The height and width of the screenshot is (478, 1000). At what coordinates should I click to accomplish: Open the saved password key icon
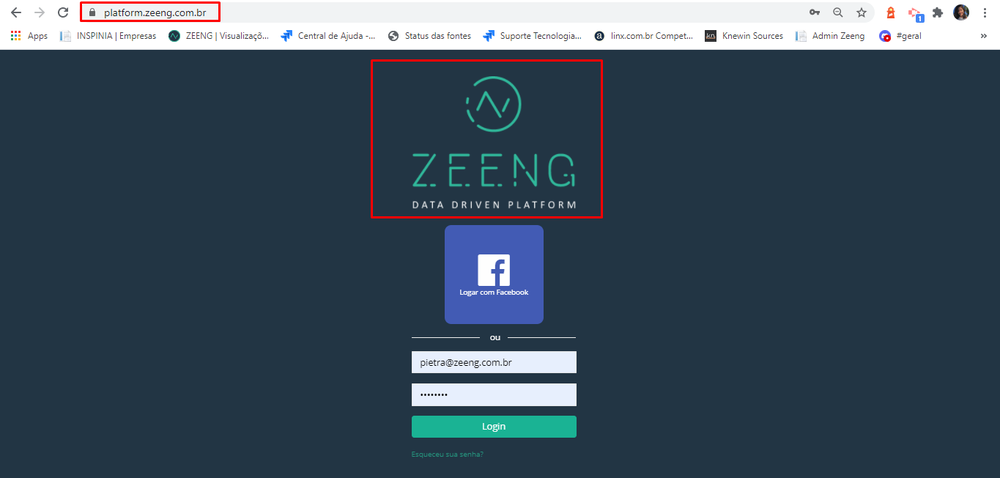click(x=814, y=12)
